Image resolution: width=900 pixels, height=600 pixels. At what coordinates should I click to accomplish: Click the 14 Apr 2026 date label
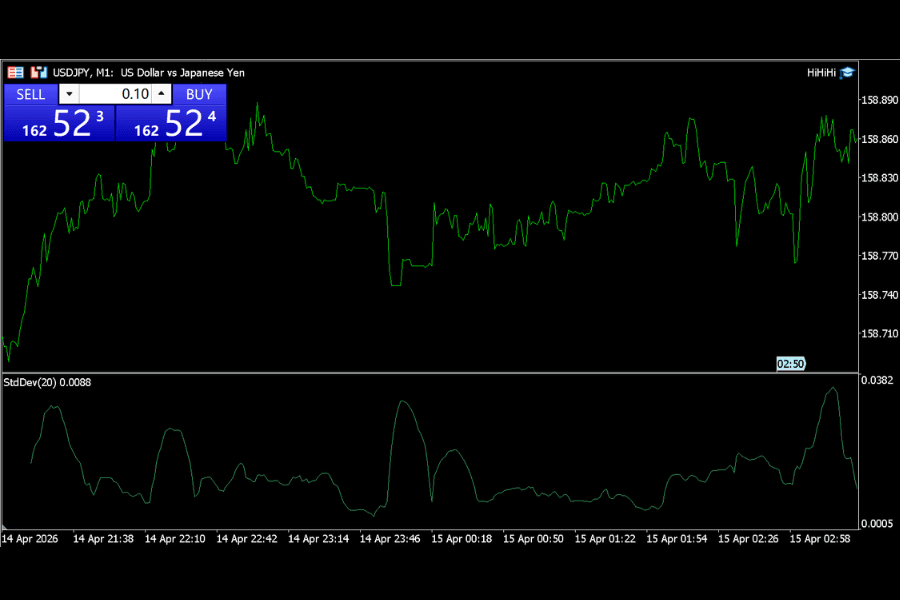(30, 539)
